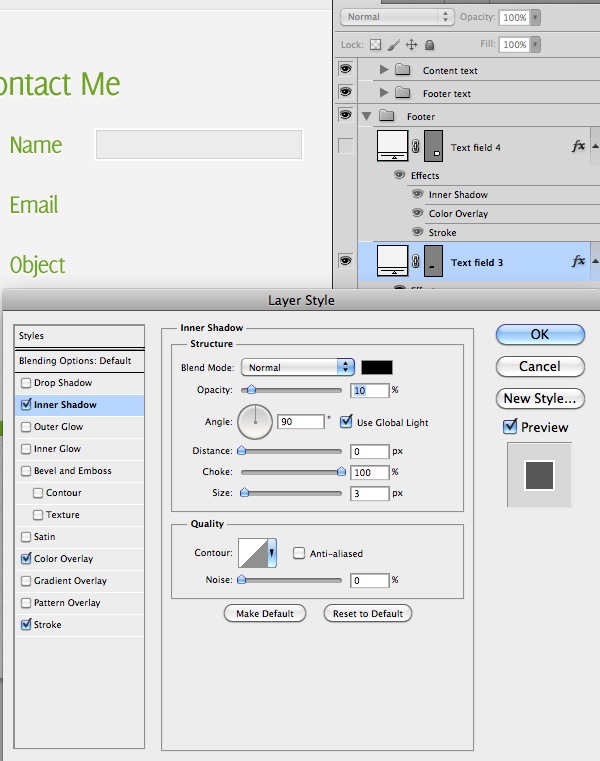Viewport: 600px width, 761px height.
Task: Hide Stroke effect on Text field 4
Action: [417, 232]
